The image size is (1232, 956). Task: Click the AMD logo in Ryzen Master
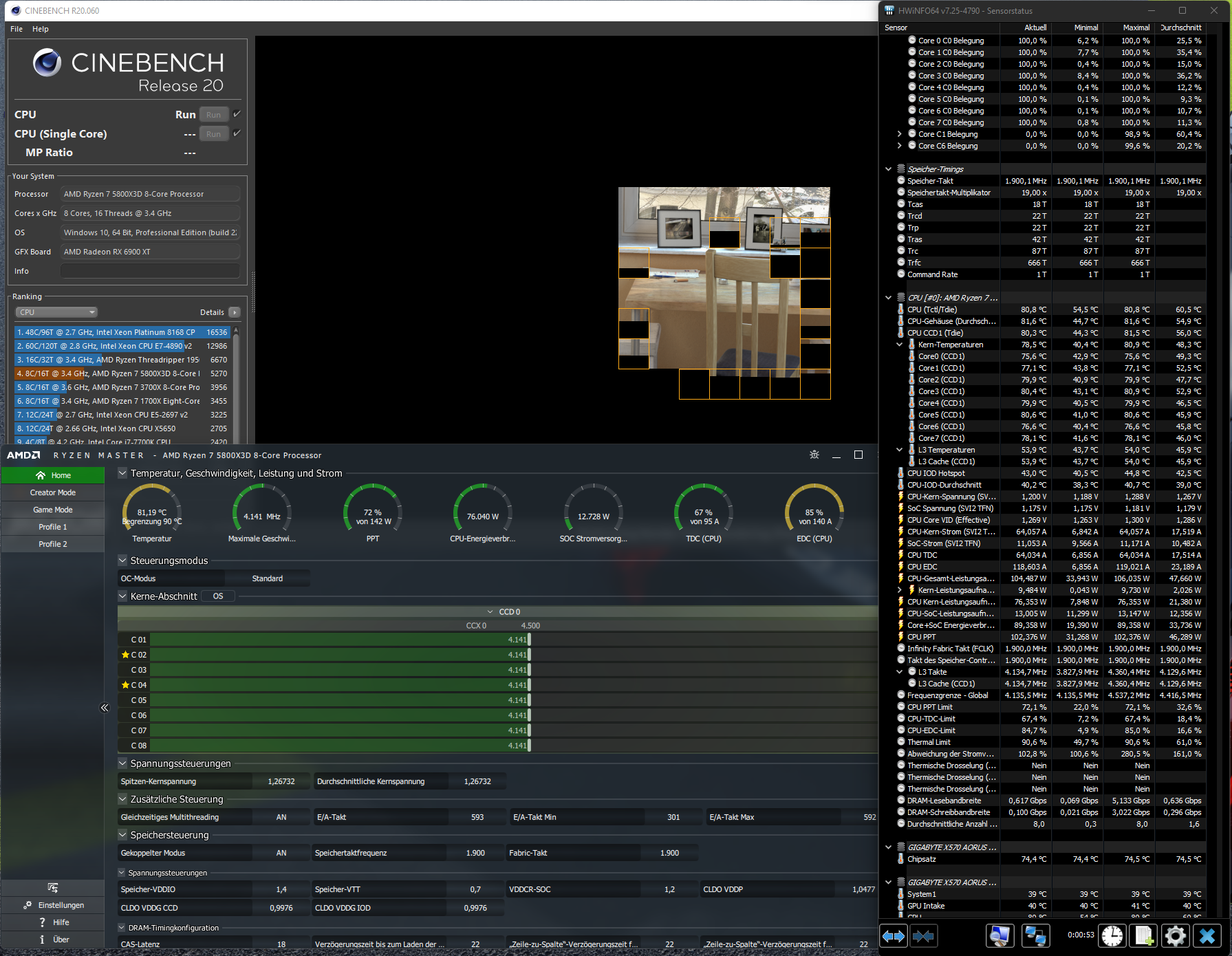[x=23, y=455]
